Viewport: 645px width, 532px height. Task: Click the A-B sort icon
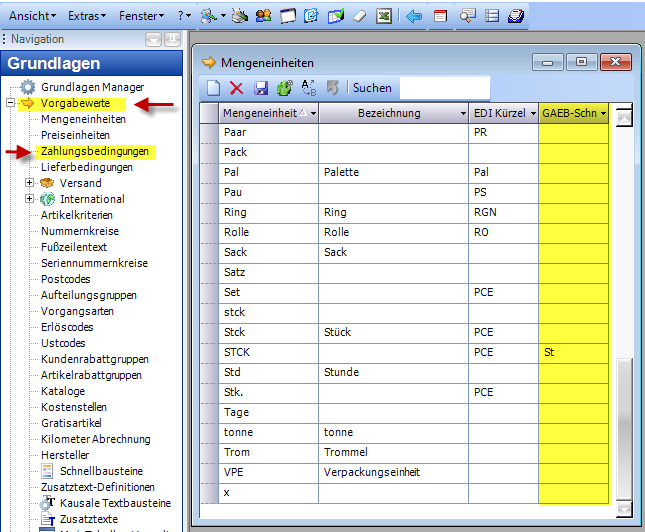point(308,88)
